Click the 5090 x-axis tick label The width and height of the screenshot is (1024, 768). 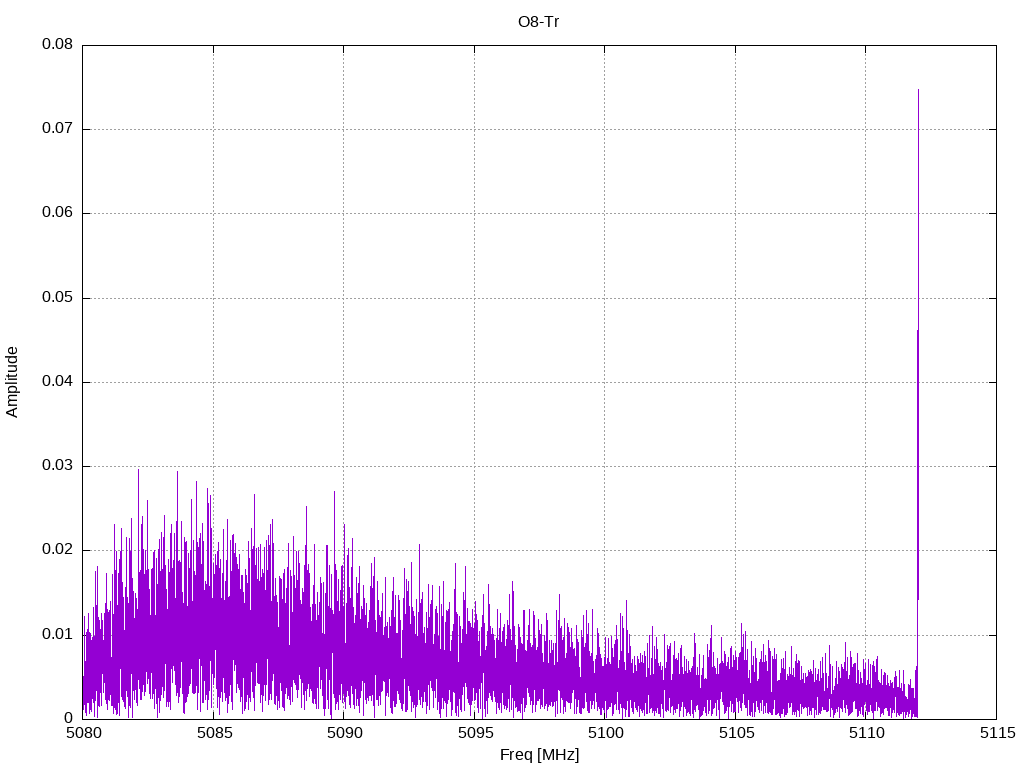pos(343,734)
